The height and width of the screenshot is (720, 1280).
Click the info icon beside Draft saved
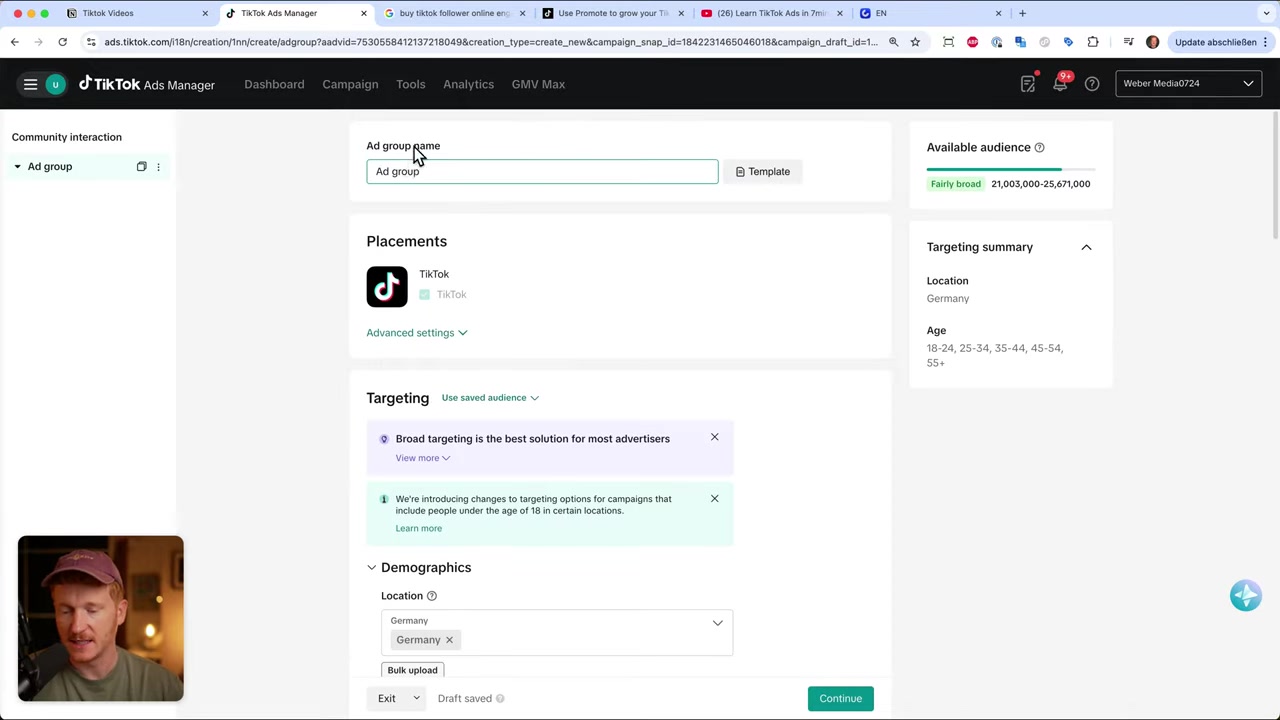[500, 699]
